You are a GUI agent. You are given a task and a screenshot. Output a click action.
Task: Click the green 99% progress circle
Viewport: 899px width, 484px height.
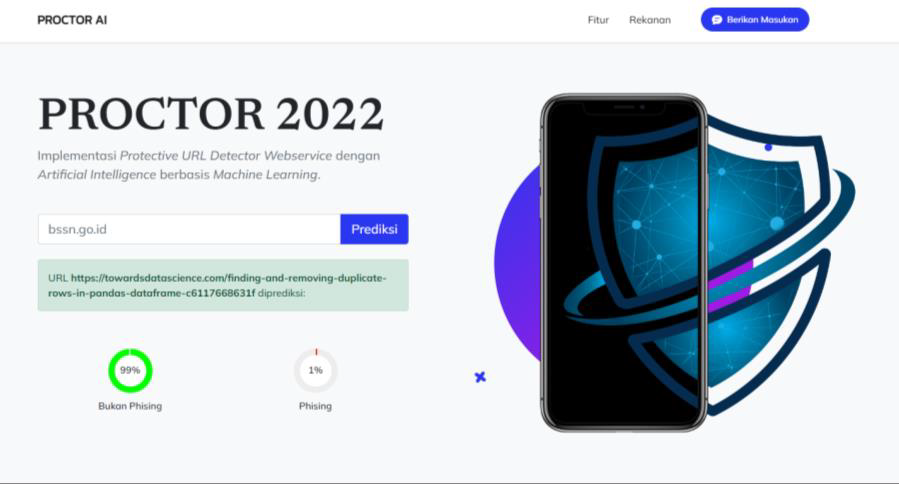point(130,370)
